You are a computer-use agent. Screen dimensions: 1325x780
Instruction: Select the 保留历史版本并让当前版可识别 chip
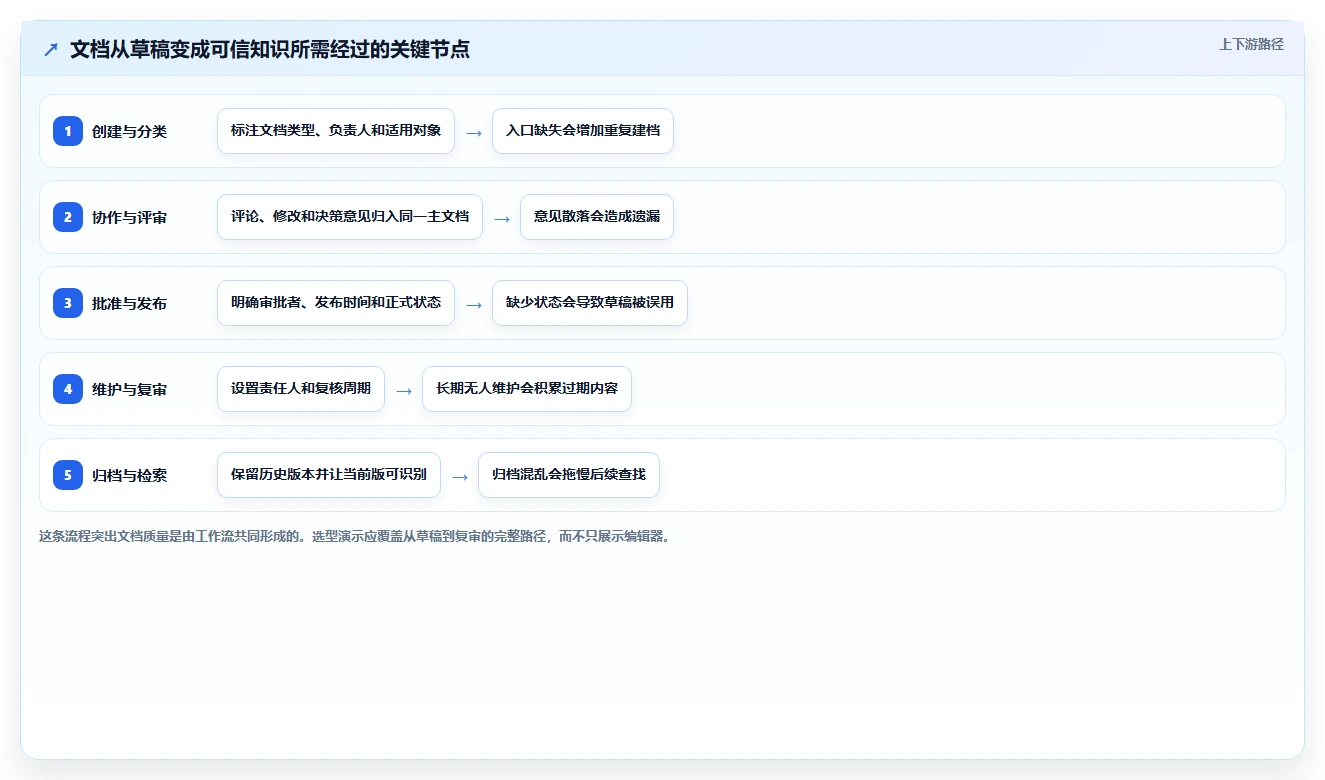click(329, 475)
